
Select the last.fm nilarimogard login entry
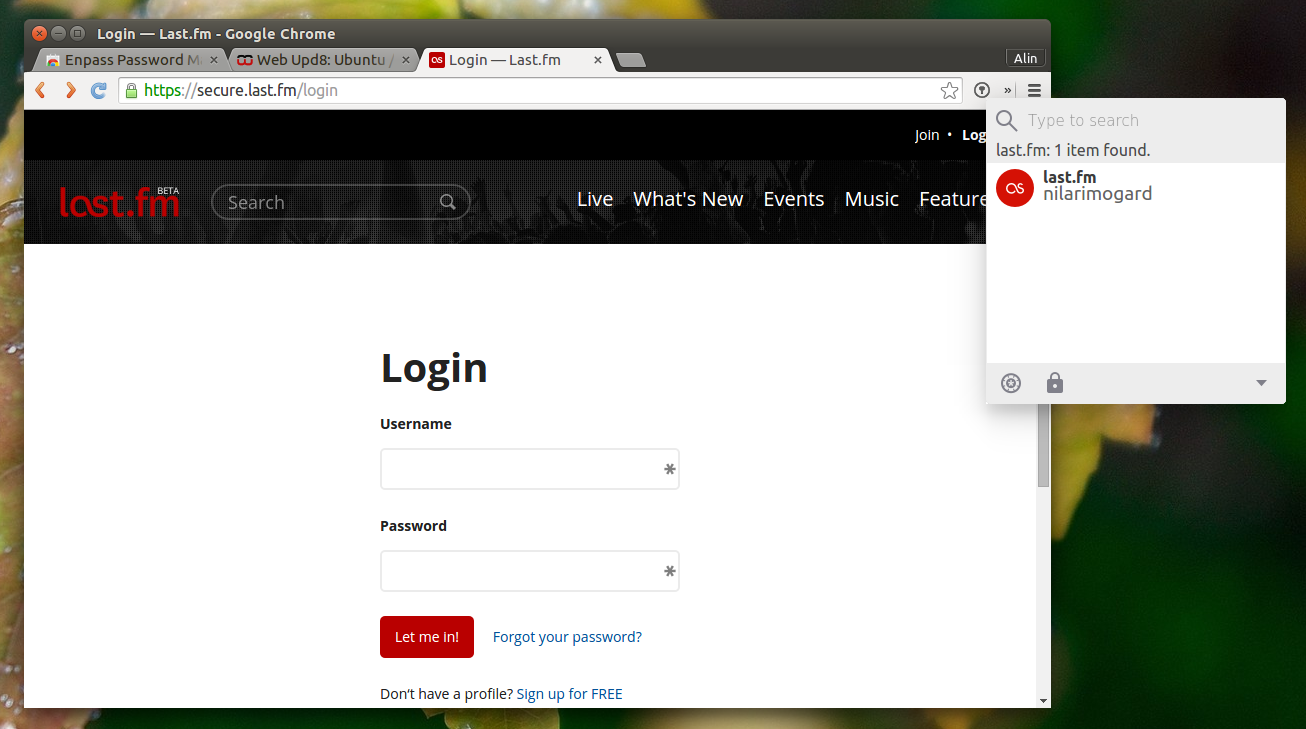1136,187
